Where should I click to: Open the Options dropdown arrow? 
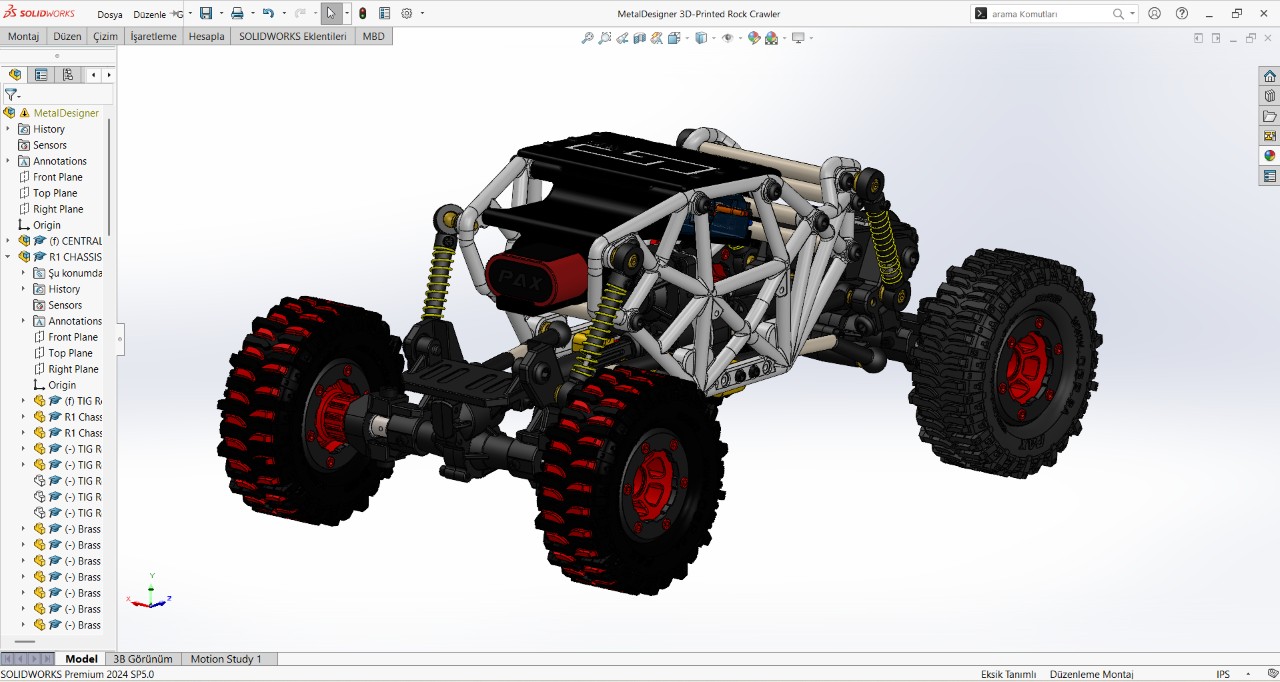pos(422,14)
